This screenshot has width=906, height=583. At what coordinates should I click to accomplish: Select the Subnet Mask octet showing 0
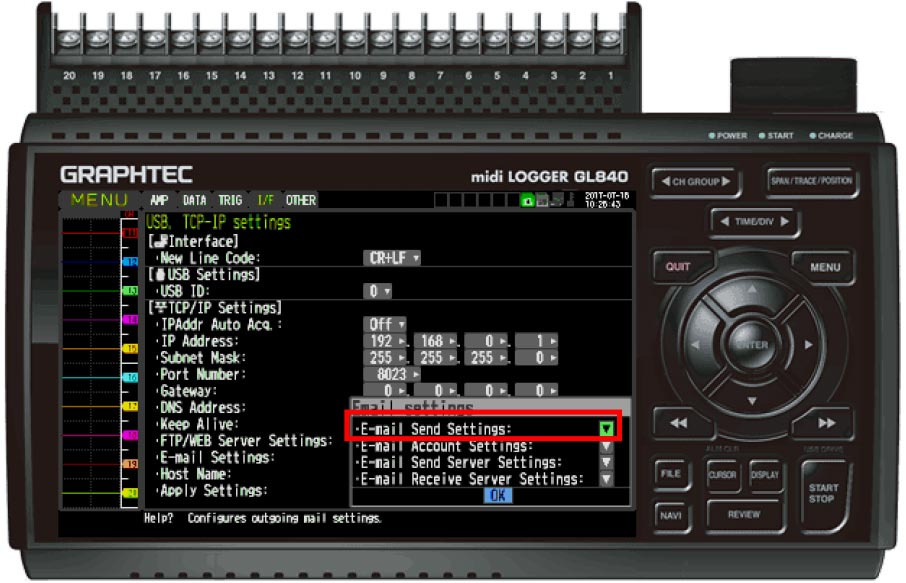point(536,358)
